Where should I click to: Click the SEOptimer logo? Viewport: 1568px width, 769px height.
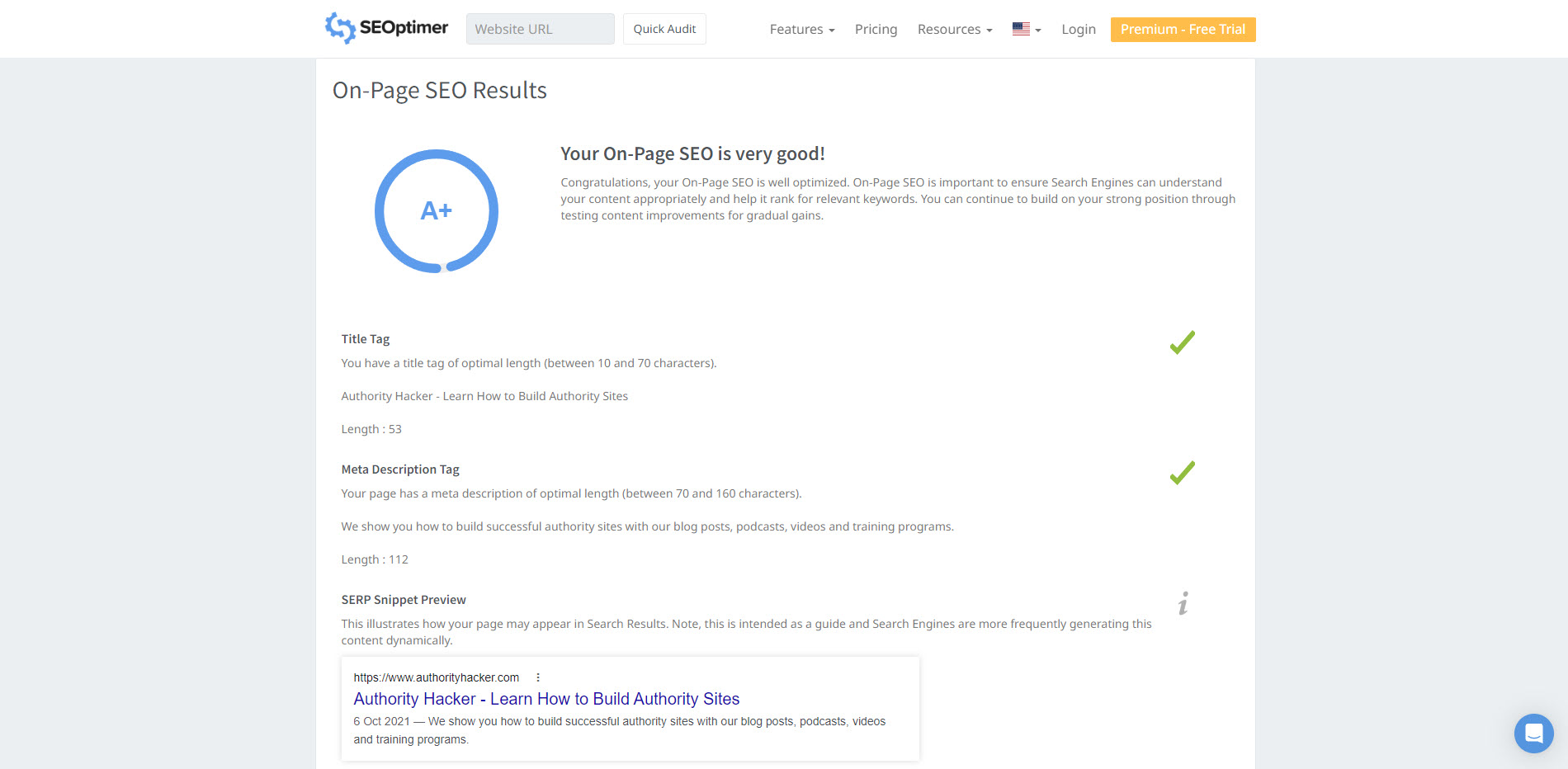point(386,28)
